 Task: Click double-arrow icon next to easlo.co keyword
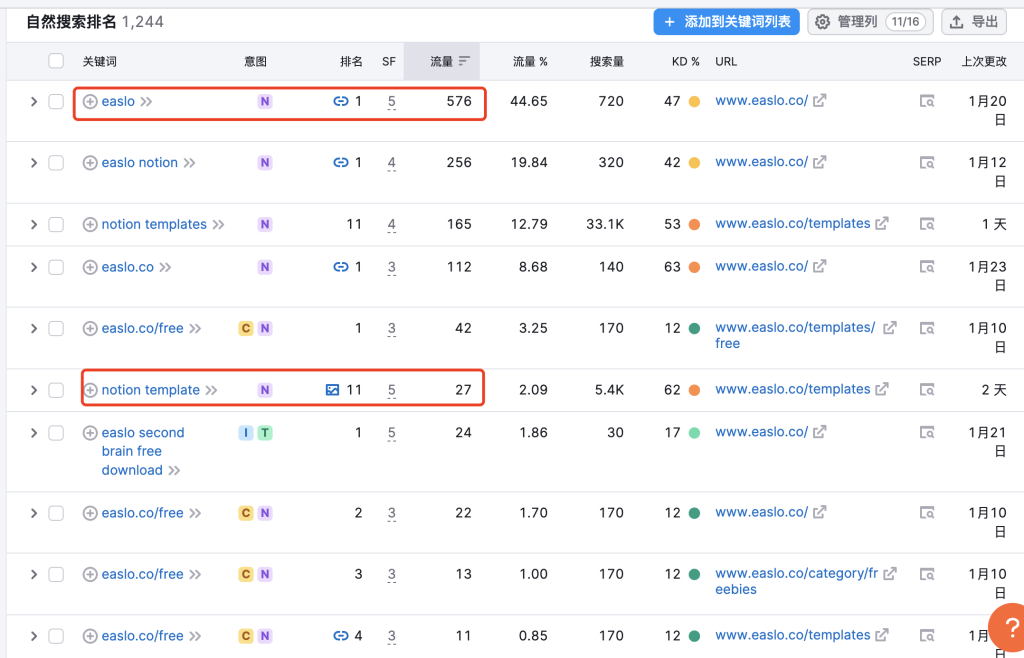(165, 267)
